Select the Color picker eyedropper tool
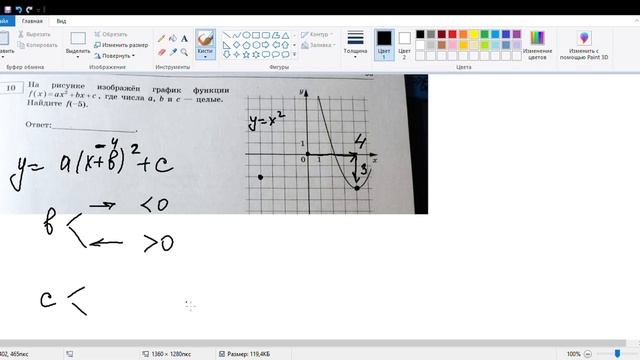This screenshot has height=360, width=640. pos(173,52)
